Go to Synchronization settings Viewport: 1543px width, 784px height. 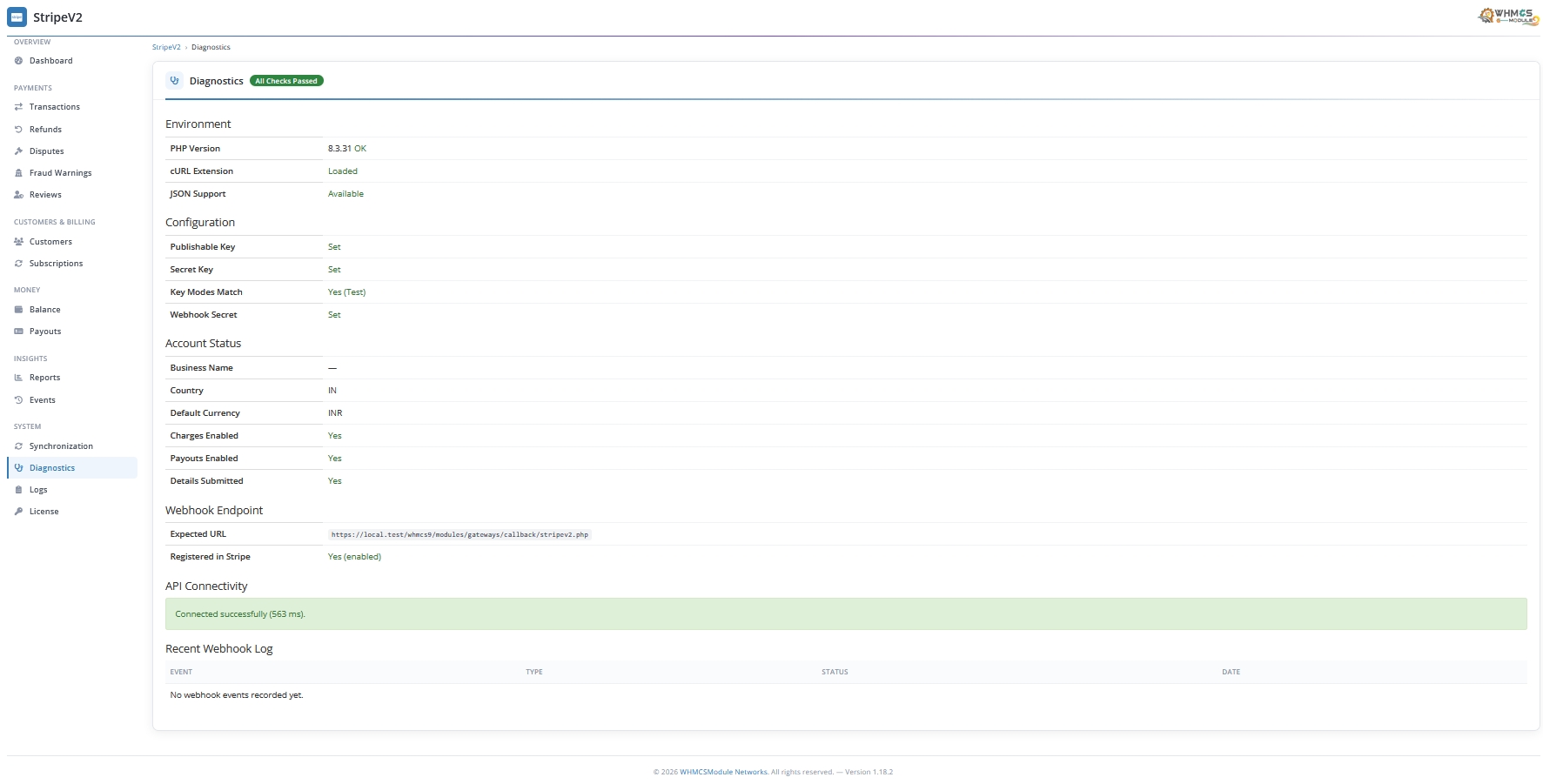(x=72, y=446)
